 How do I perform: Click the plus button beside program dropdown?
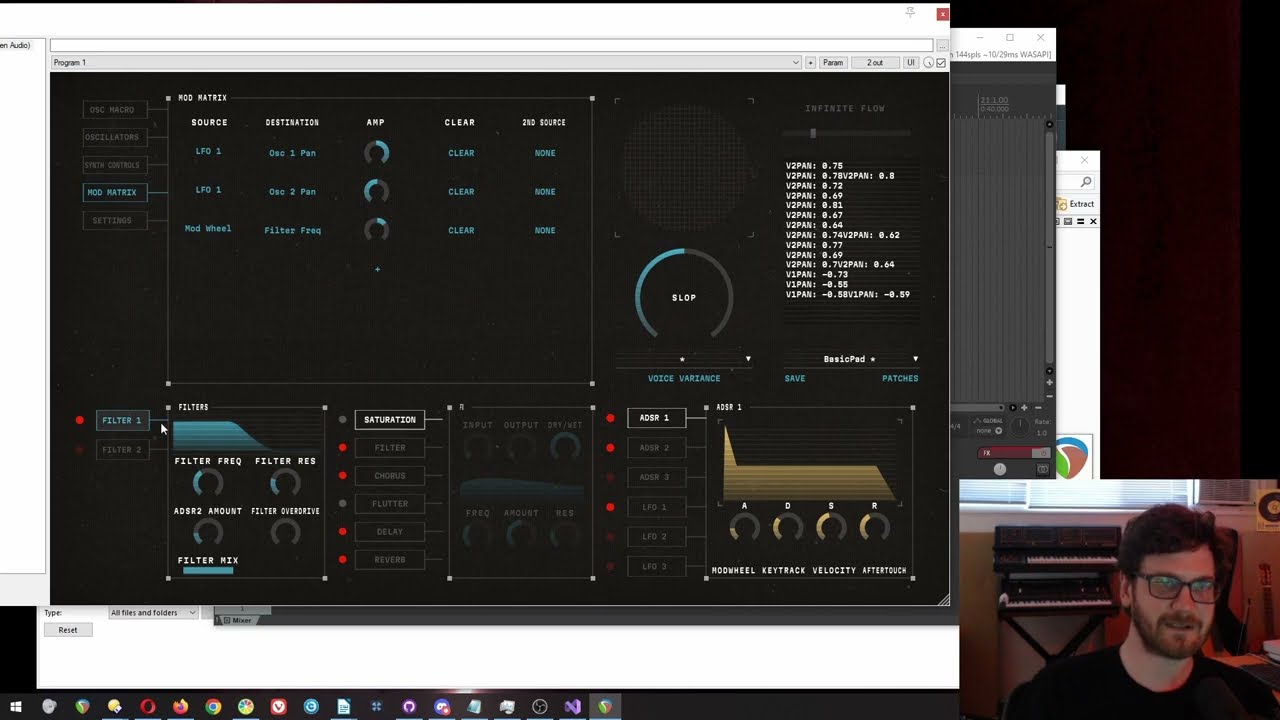[x=810, y=63]
